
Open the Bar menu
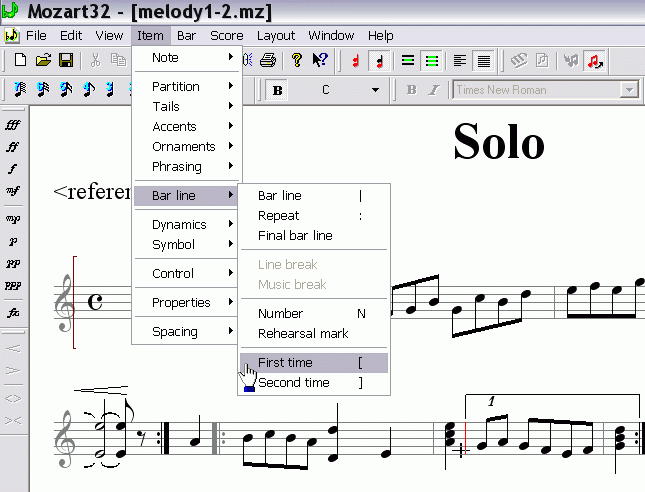[x=186, y=36]
